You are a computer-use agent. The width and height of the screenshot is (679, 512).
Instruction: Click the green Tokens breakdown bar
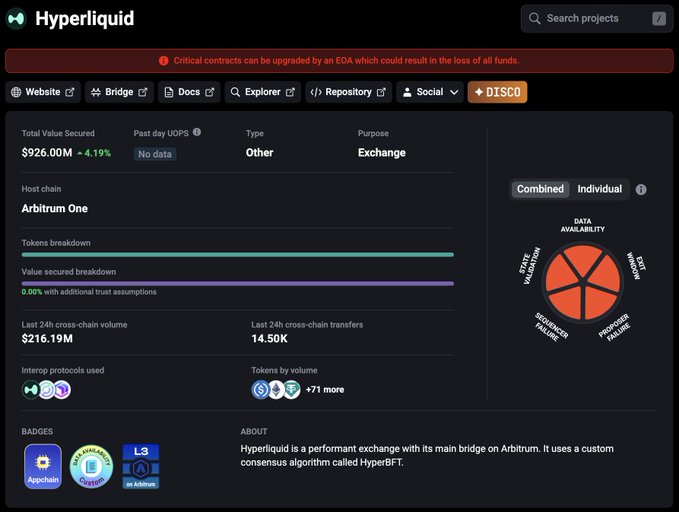coord(238,255)
